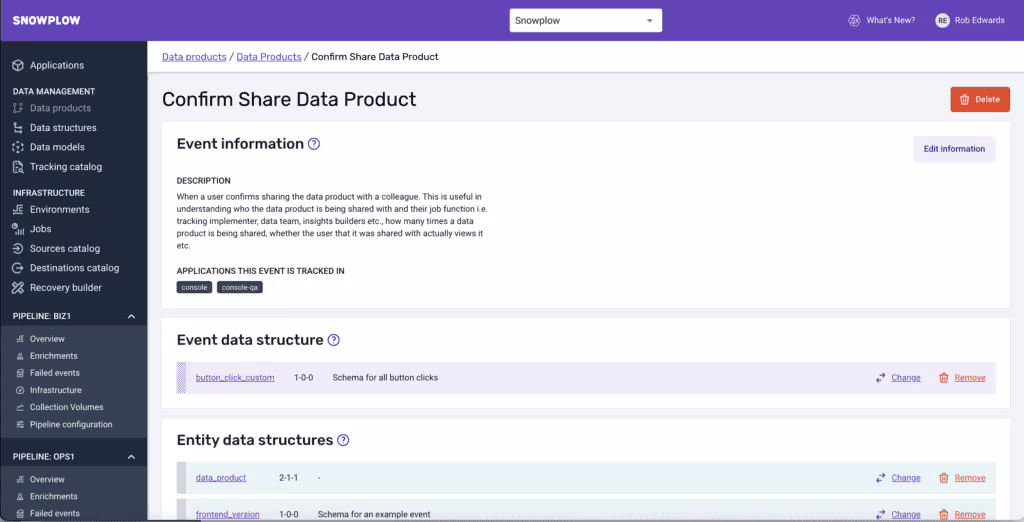The image size is (1024, 522).
Task: Click the first Data products breadcrumb link
Action: pos(194,57)
